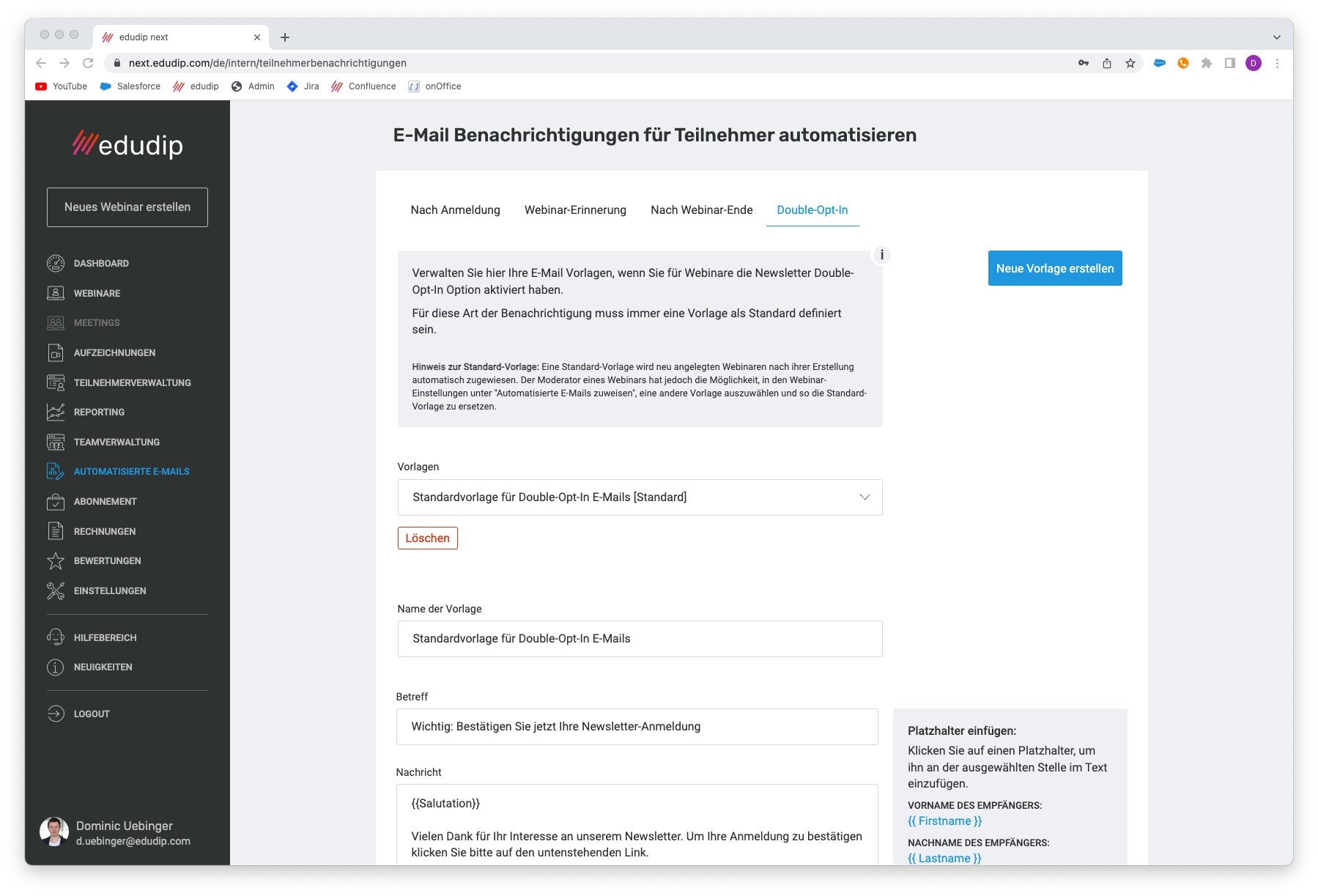
Task: Select the Reporting chart icon
Action: click(56, 412)
